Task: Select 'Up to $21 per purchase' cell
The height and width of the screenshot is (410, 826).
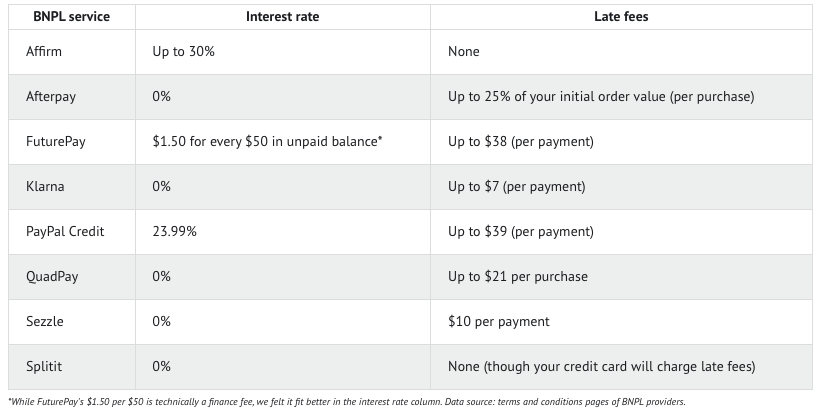Action: coord(621,277)
